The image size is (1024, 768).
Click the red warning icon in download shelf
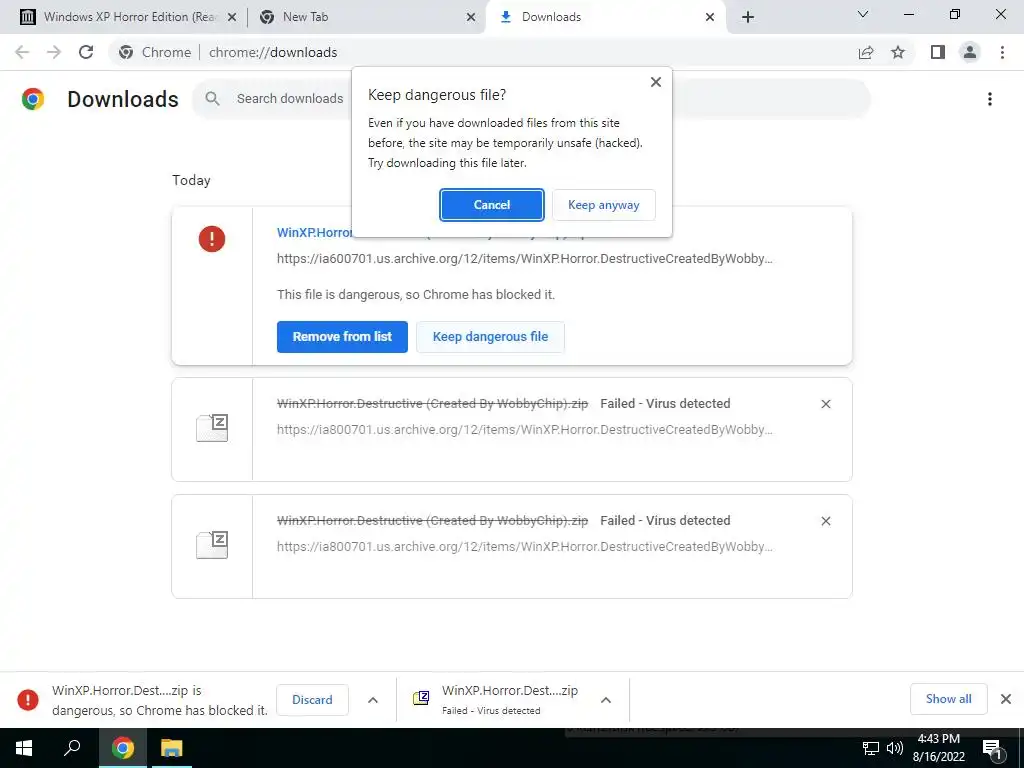click(27, 699)
